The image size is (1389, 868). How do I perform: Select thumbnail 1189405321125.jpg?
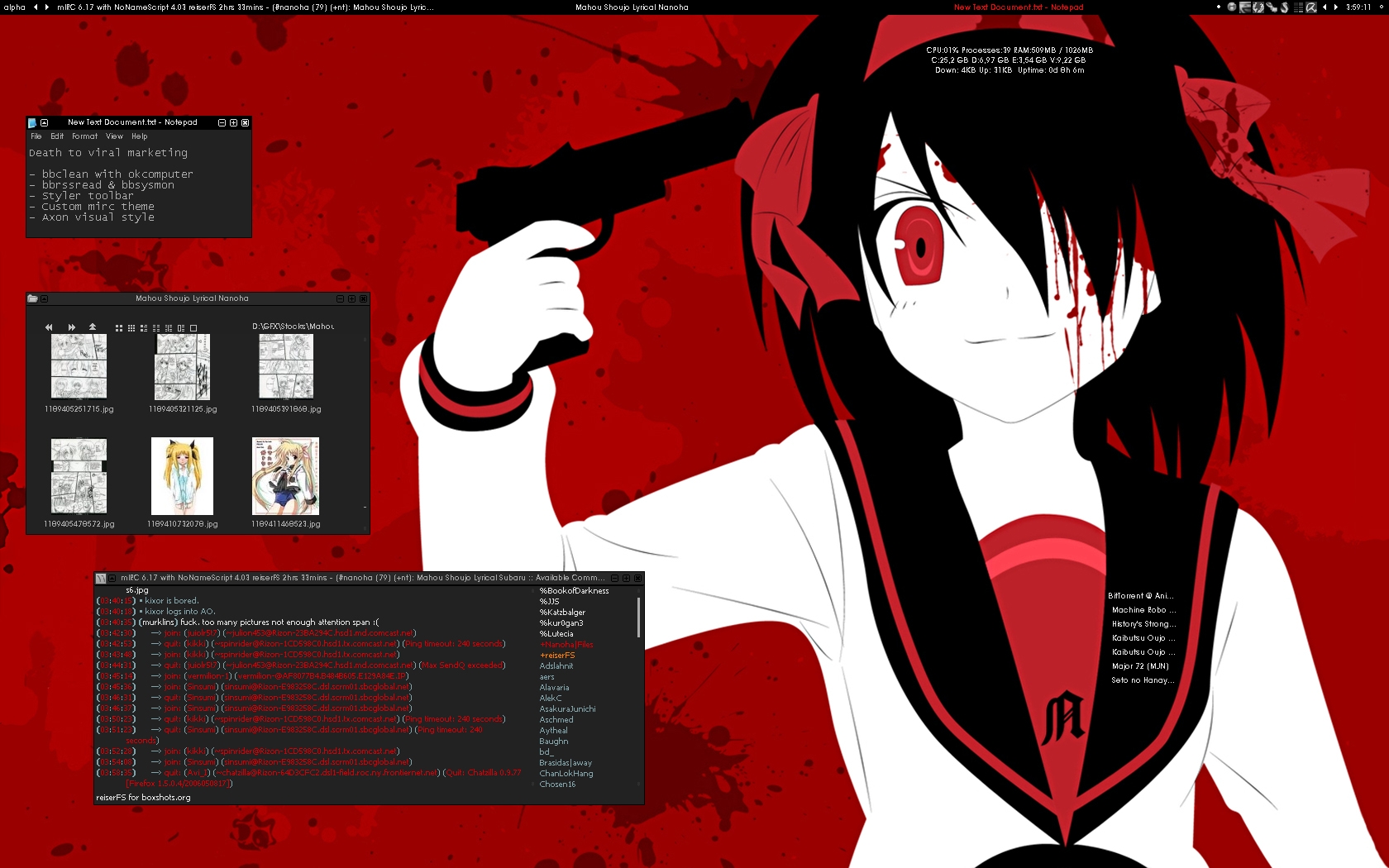tap(182, 366)
